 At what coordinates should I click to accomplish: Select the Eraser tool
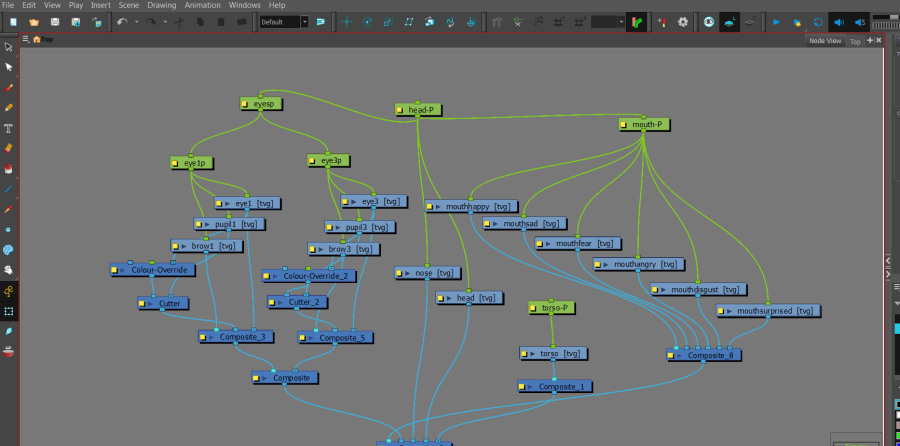(x=9, y=148)
